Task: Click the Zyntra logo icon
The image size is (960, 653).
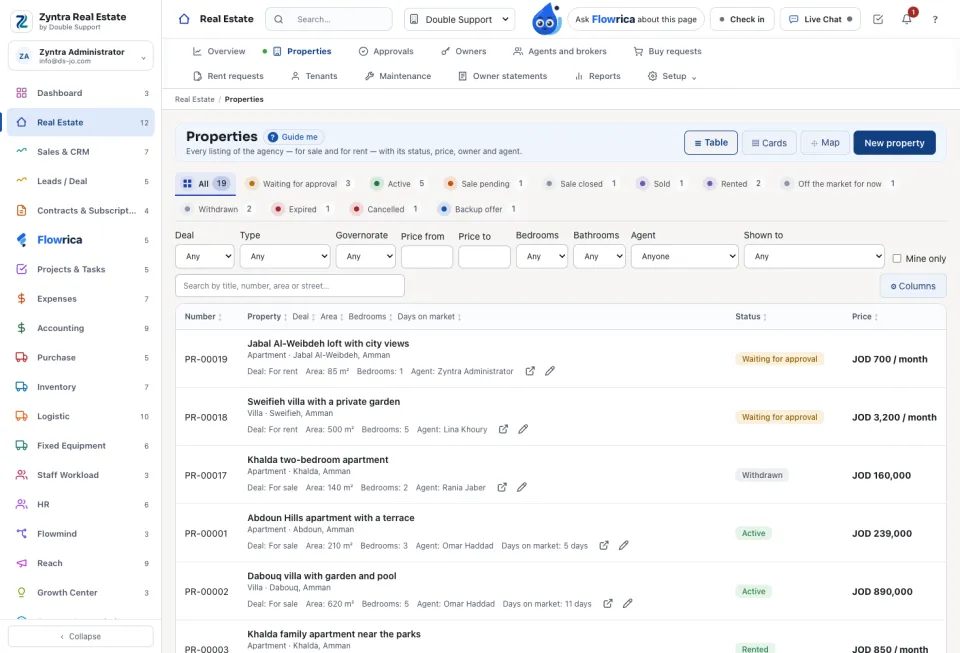Action: [x=22, y=21]
